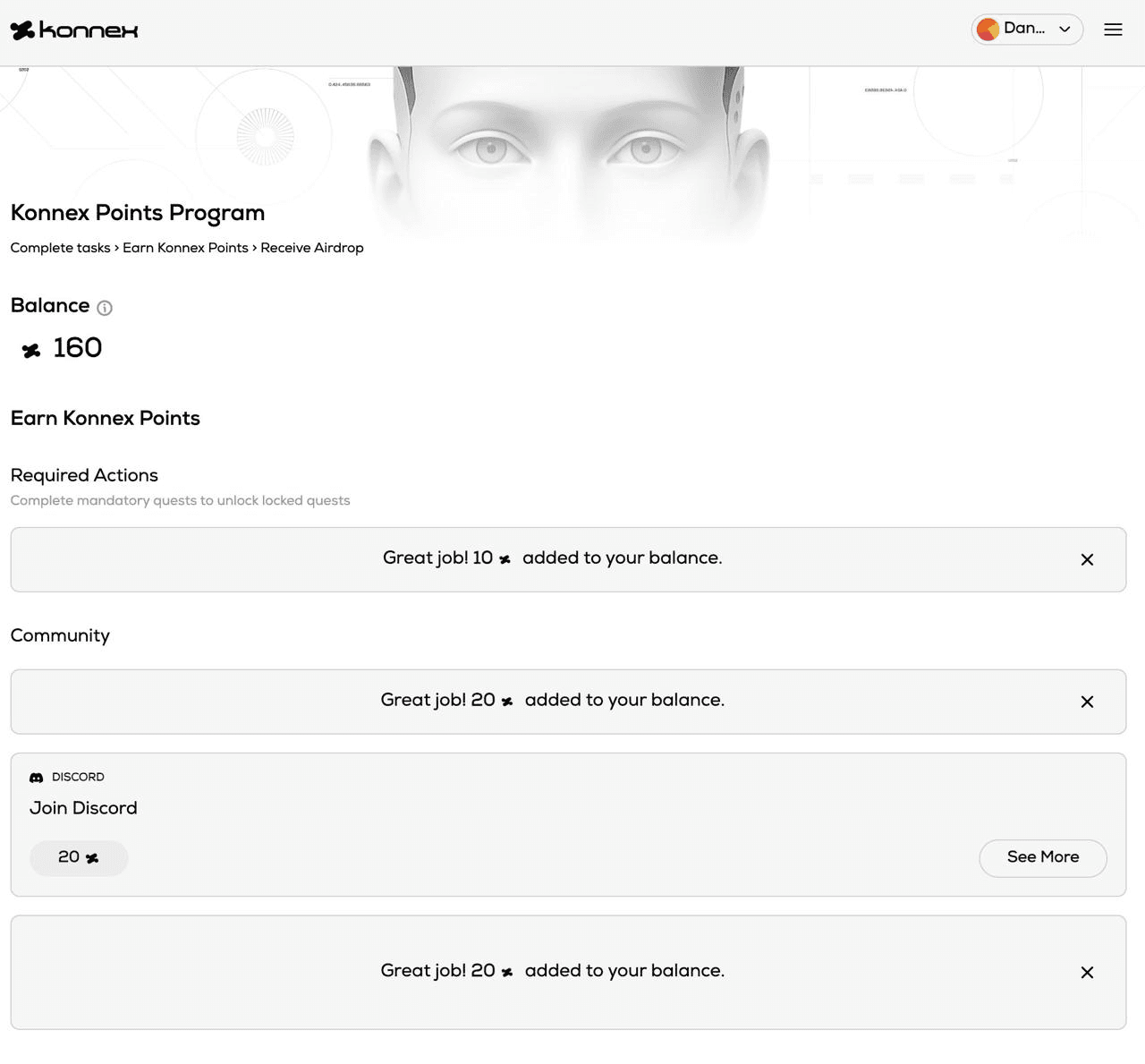Dismiss the bottom "20 added" notification
Screen dimensions: 1145x1064
(x=1087, y=972)
